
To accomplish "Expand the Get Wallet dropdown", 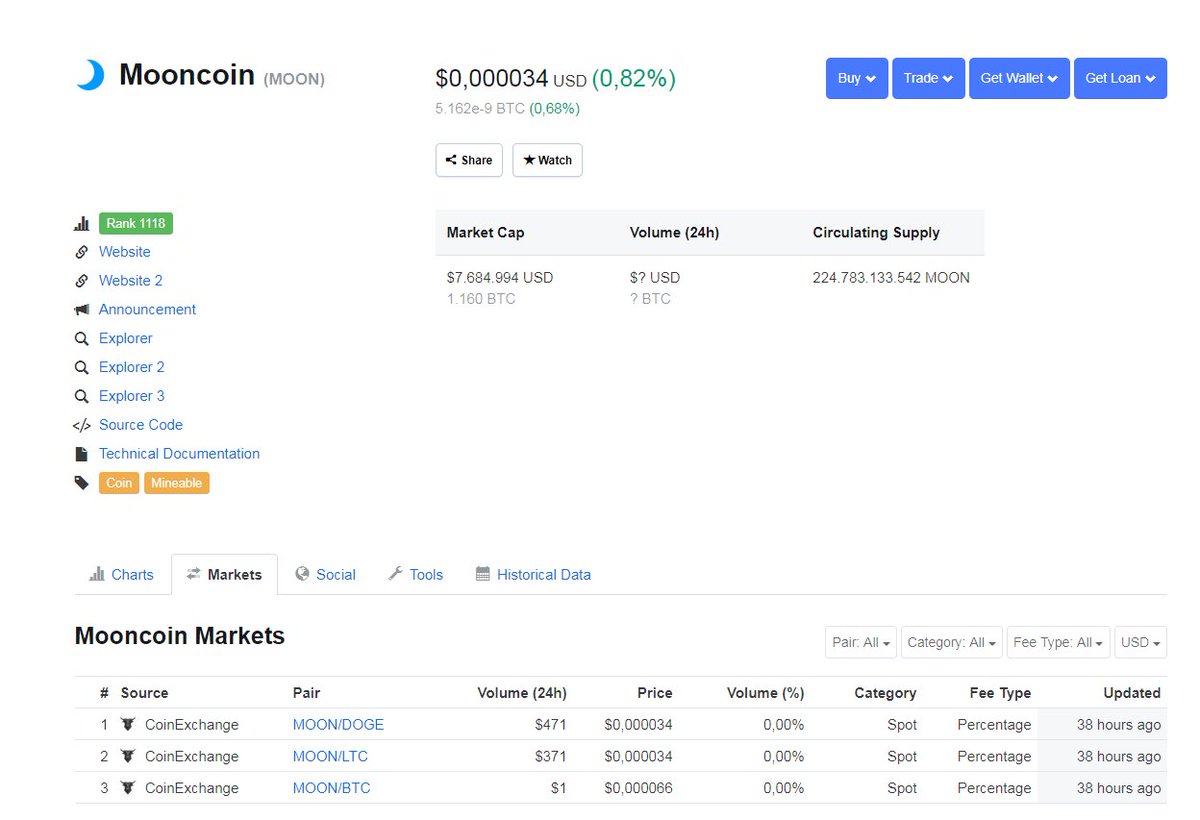I will pos(1019,78).
